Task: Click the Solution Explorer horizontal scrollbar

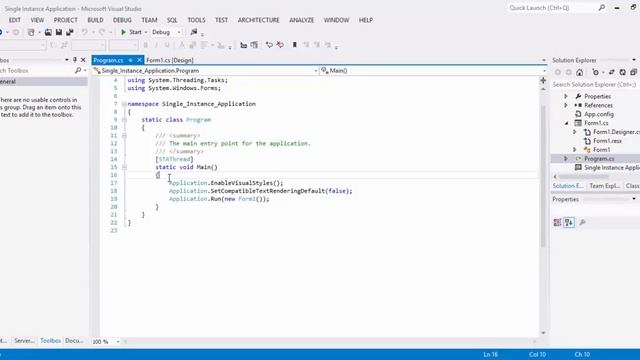Action: pyautogui.click(x=584, y=177)
